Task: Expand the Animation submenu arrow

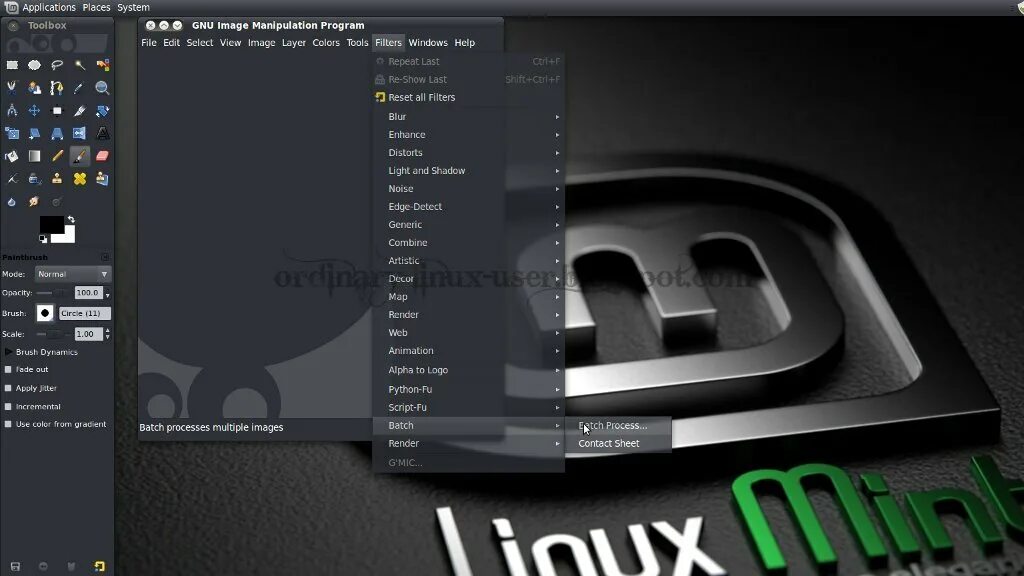Action: [x=557, y=351]
